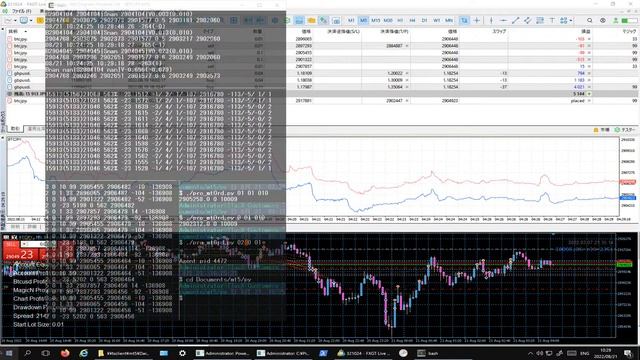Pick the trendline drawing tool
This screenshot has width=640, height=360.
click(516, 20)
